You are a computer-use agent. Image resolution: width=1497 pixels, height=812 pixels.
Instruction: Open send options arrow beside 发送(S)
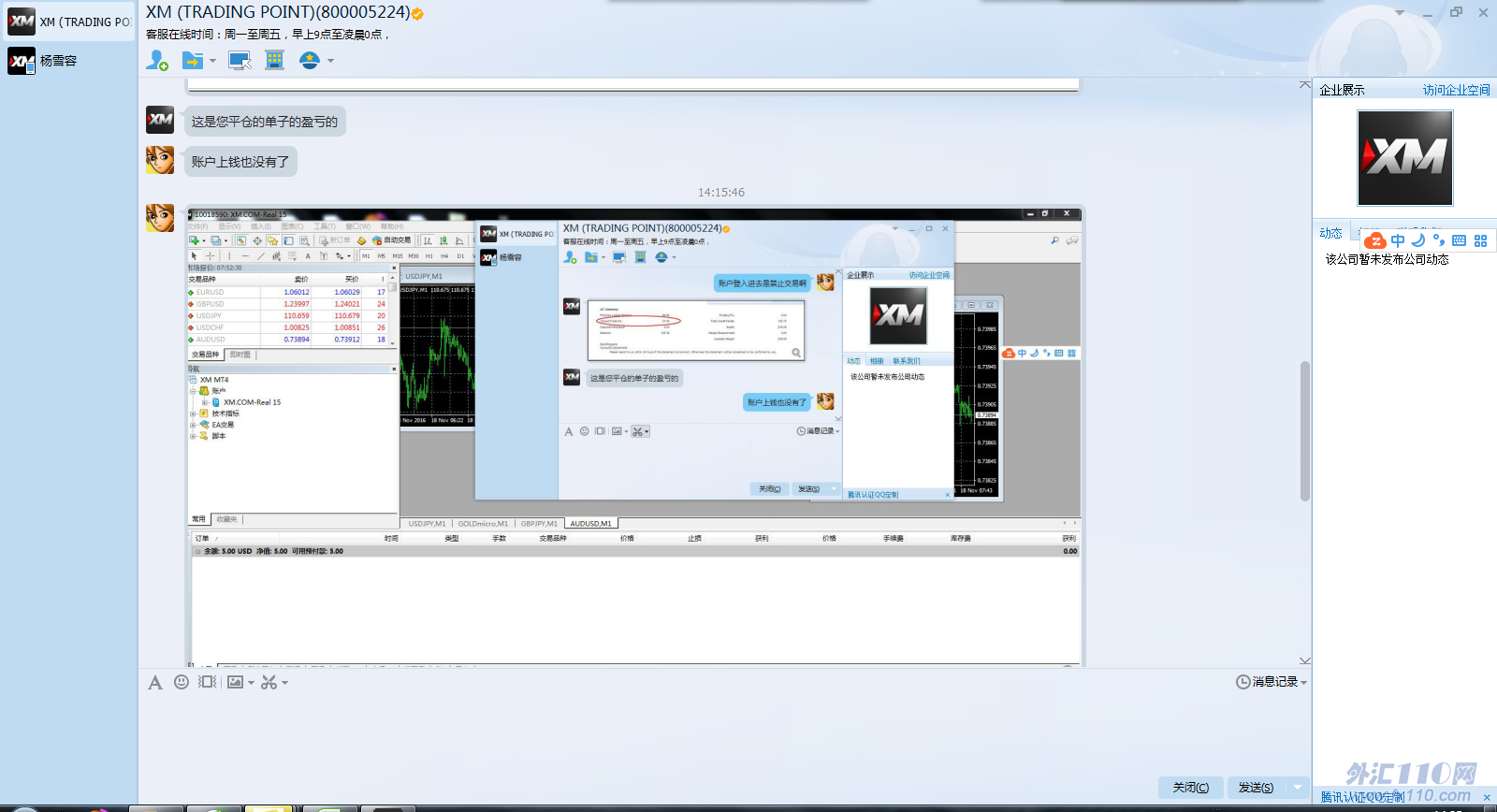pyautogui.click(x=1298, y=788)
